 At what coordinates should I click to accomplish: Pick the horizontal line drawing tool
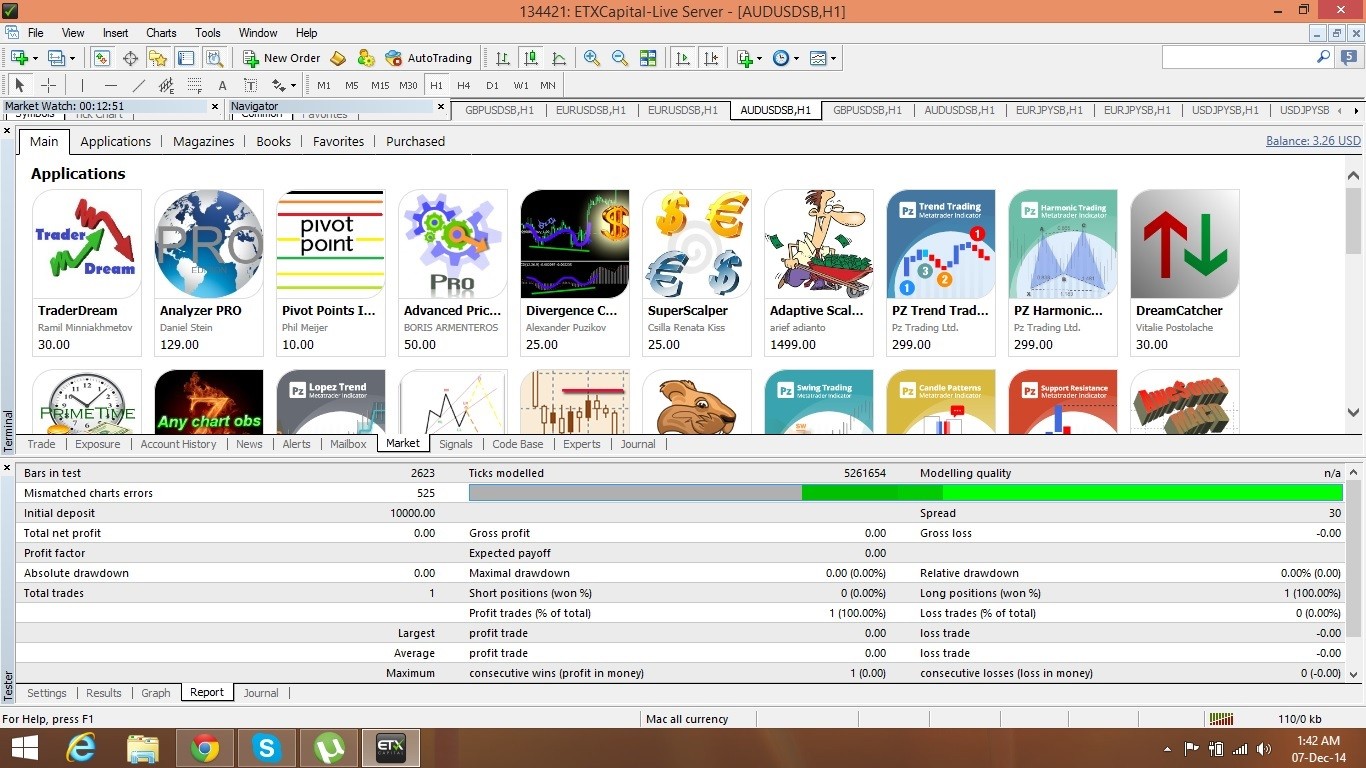[110, 85]
